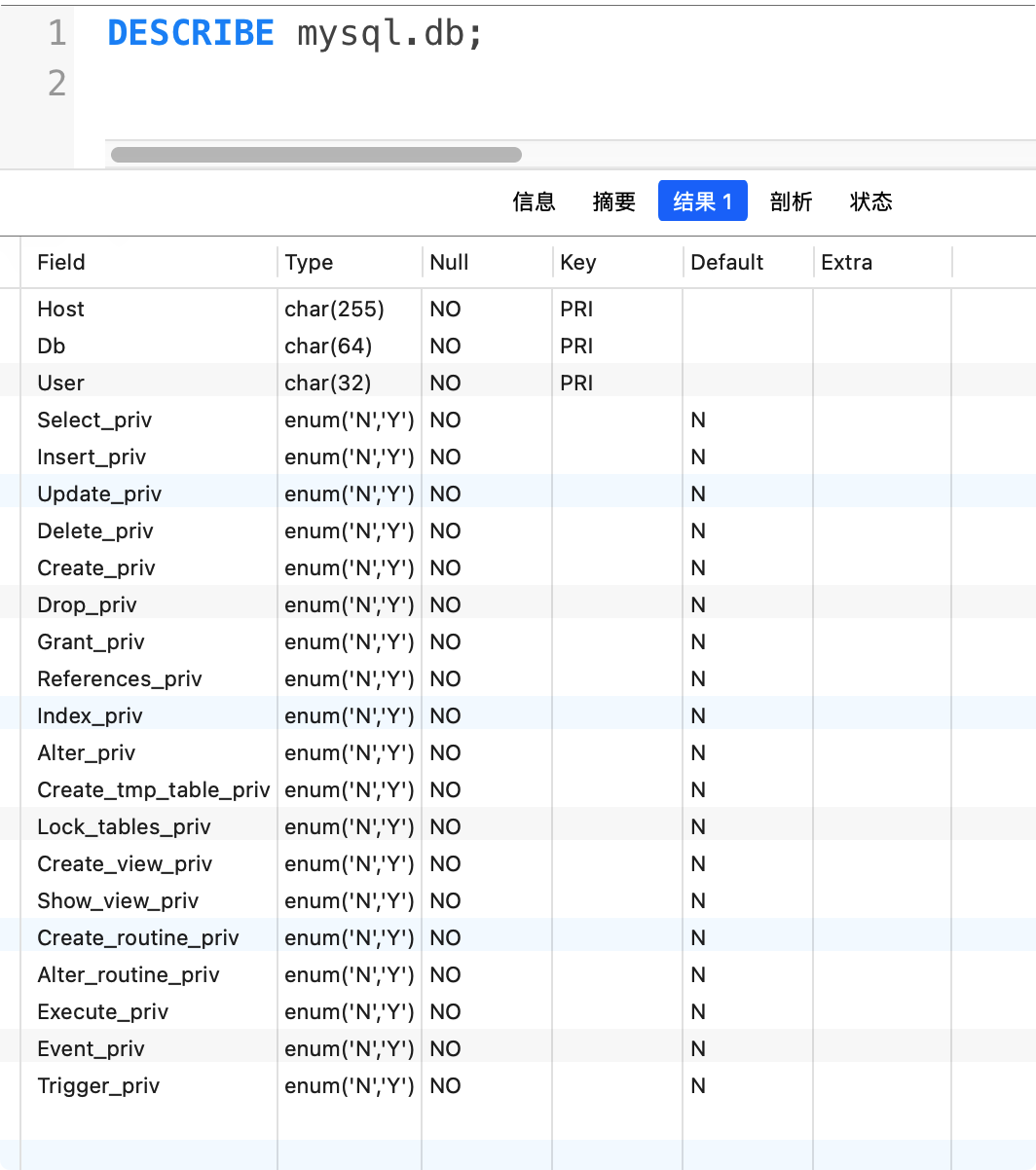The image size is (1036, 1170).
Task: Open the 状态 tab
Action: point(871,201)
